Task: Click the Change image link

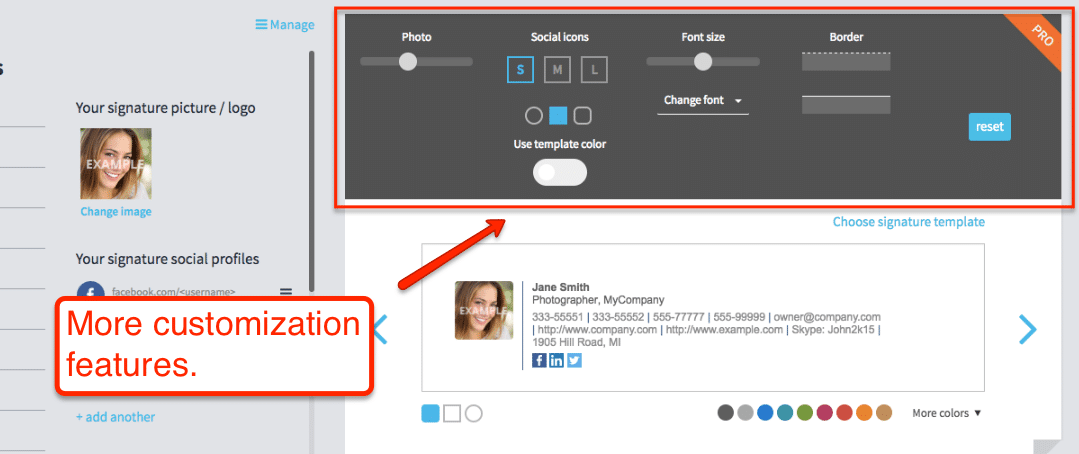Action: [116, 212]
